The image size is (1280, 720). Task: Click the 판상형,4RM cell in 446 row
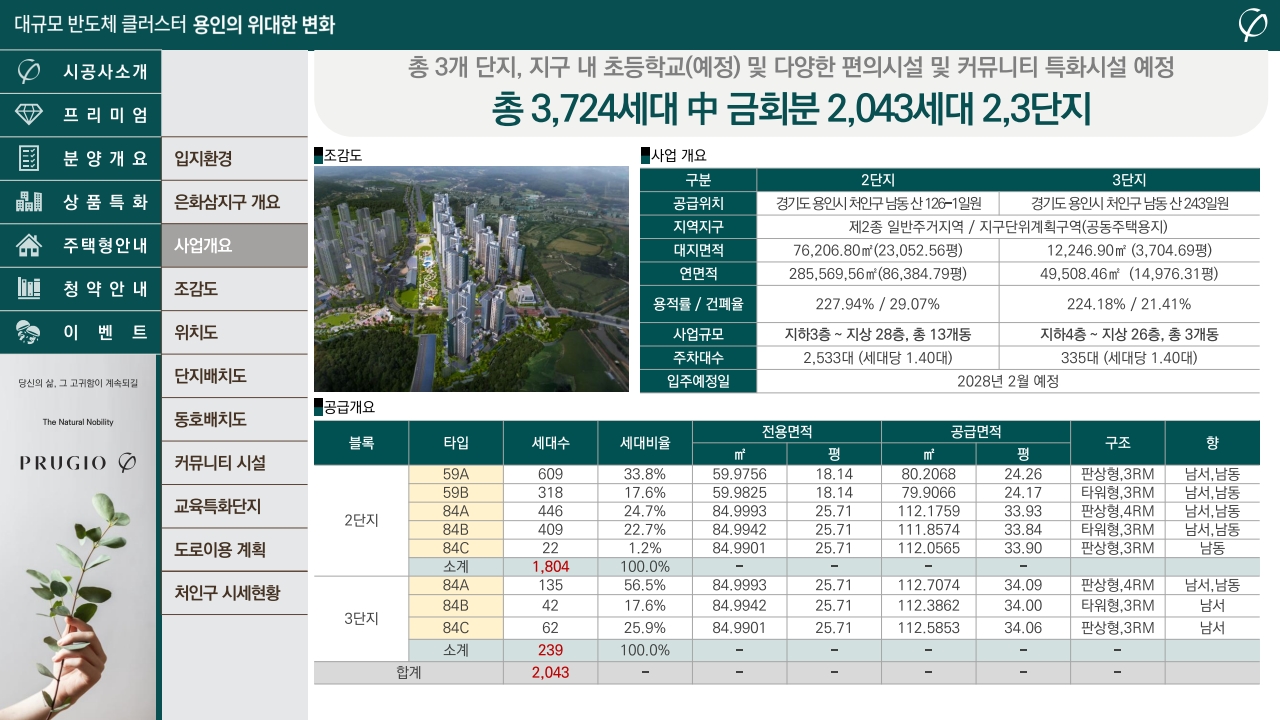[1117, 511]
